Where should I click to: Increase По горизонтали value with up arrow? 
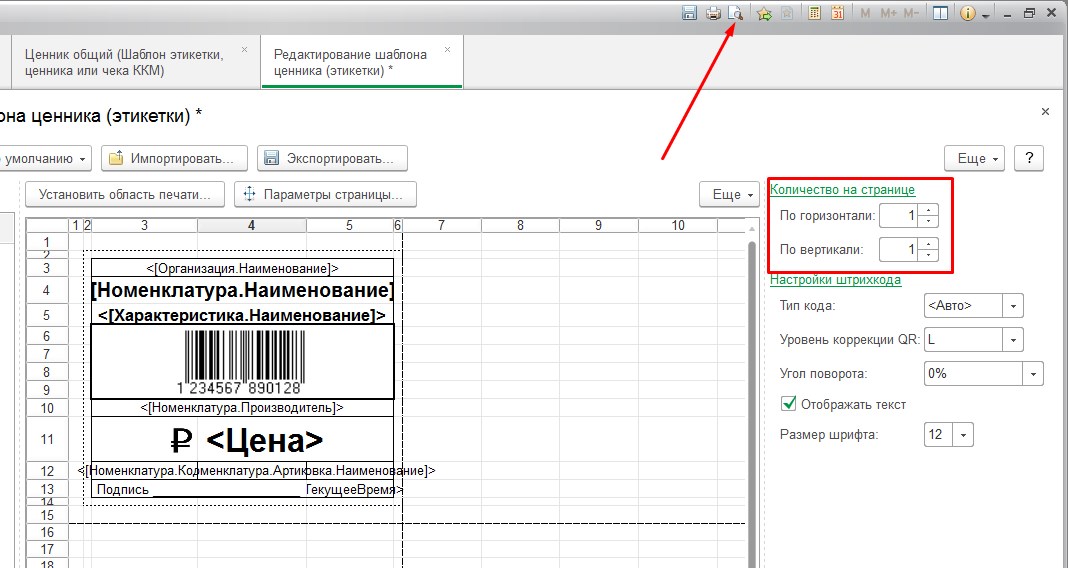(928, 210)
